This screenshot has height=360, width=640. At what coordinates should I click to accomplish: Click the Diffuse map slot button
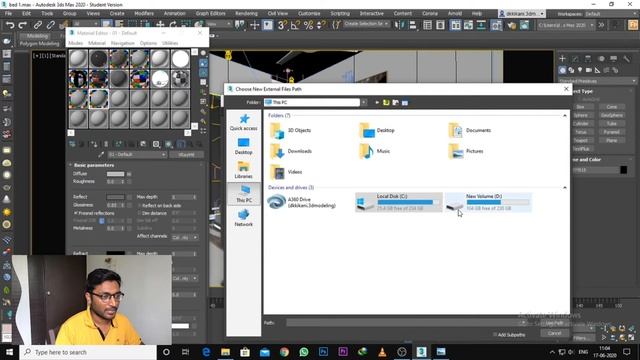pyautogui.click(x=129, y=174)
